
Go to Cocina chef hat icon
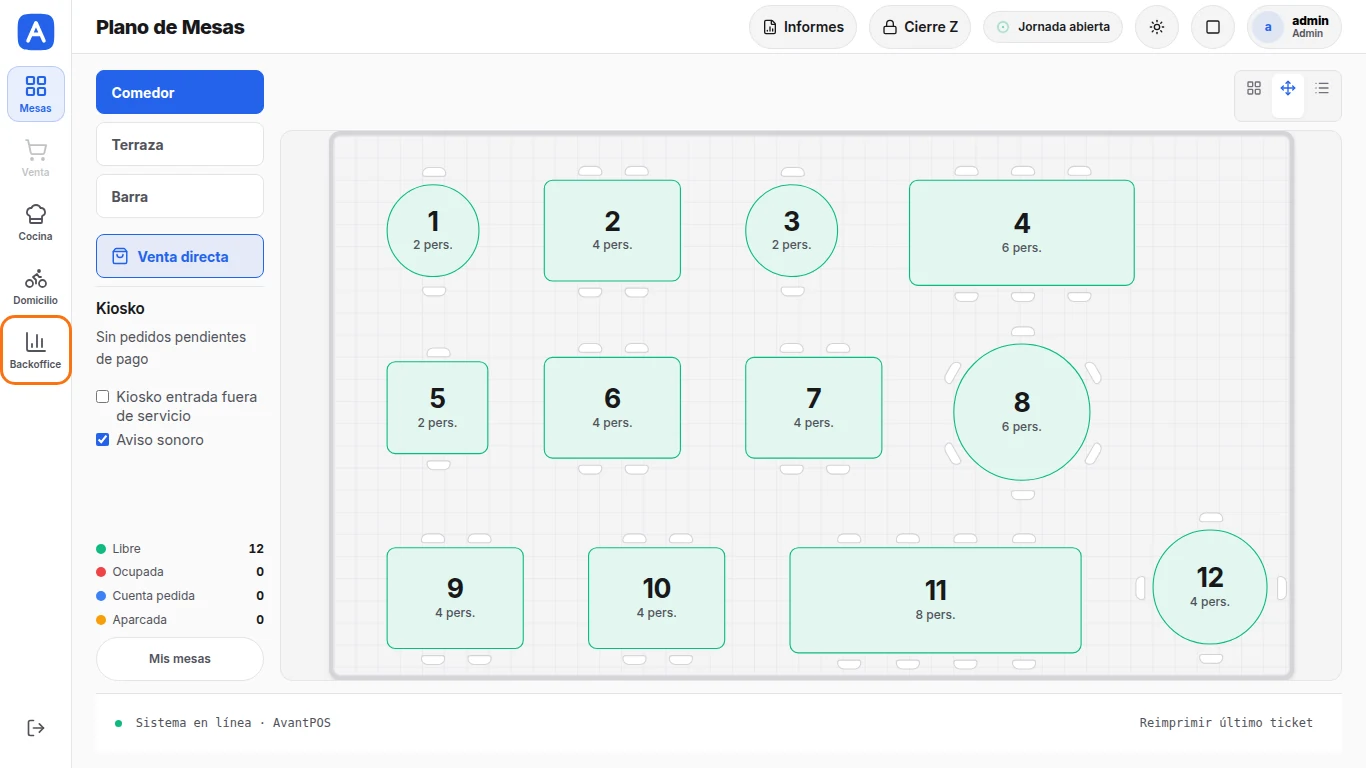click(36, 222)
